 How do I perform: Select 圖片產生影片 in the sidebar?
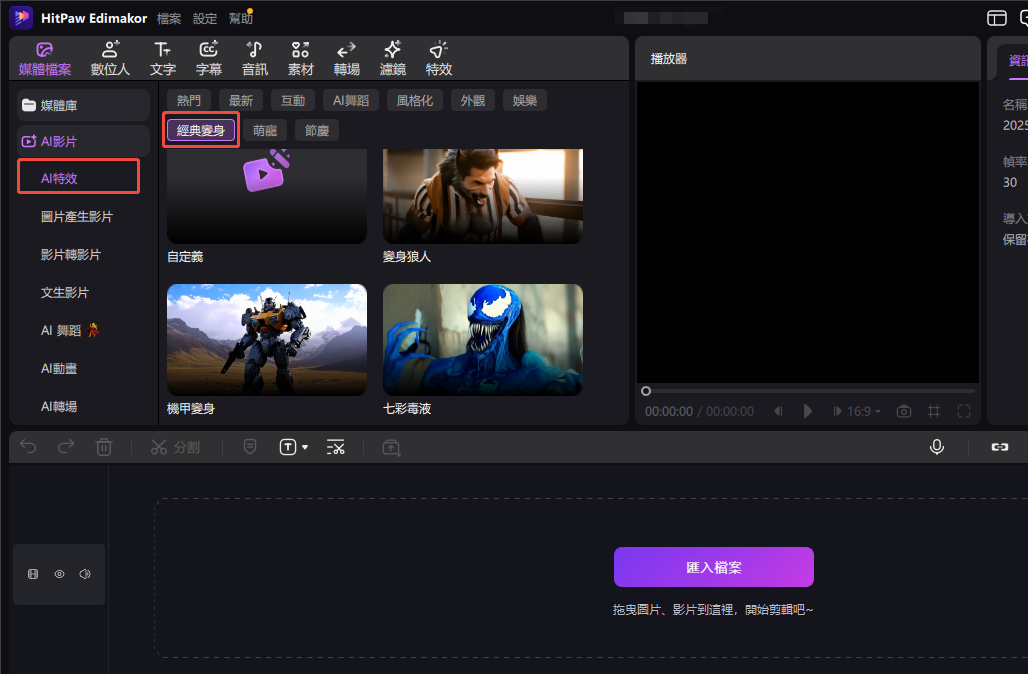click(x=77, y=217)
